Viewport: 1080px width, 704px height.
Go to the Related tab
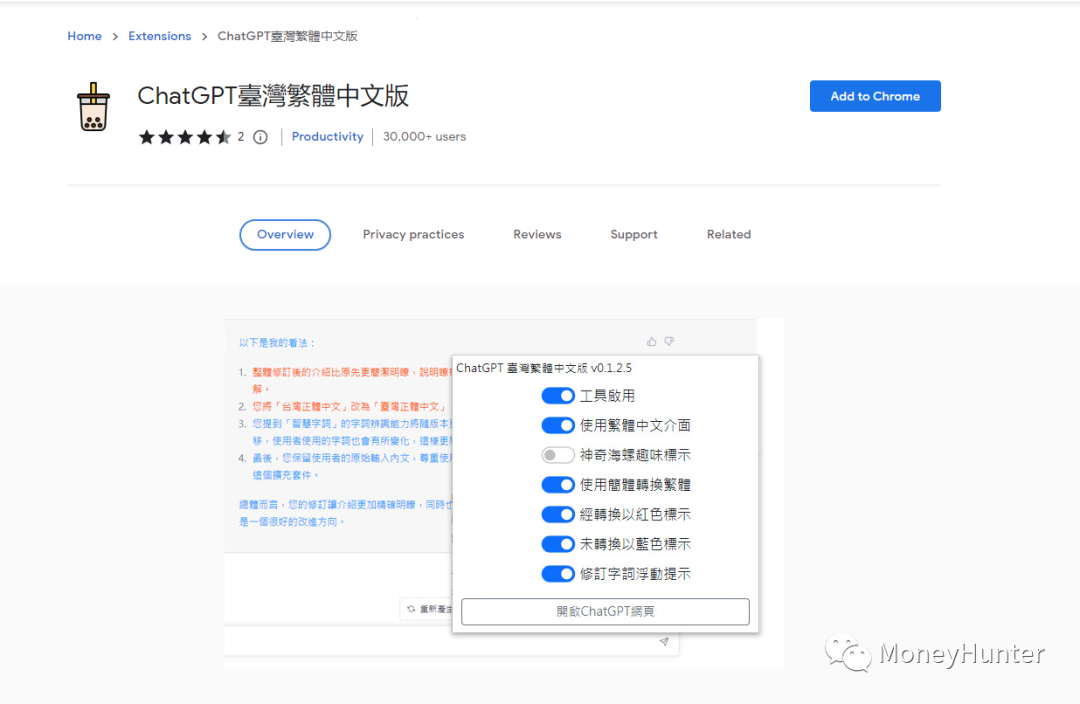point(729,234)
